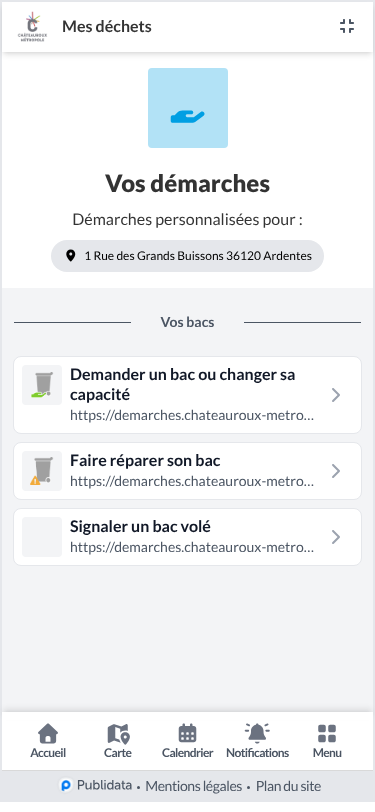Open the Notifications bell tab
The image size is (375, 812).
point(257,741)
